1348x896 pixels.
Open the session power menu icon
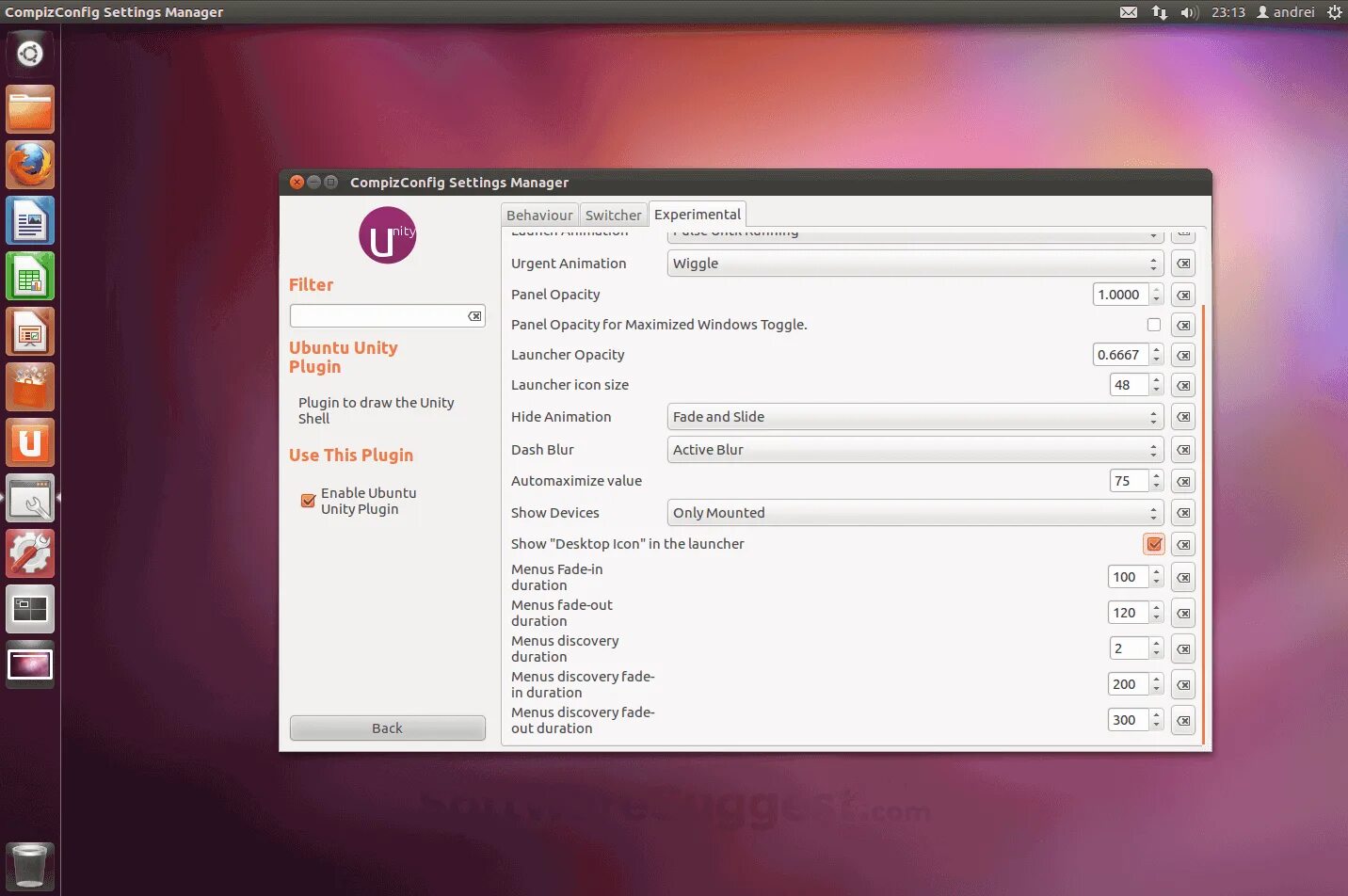1334,12
